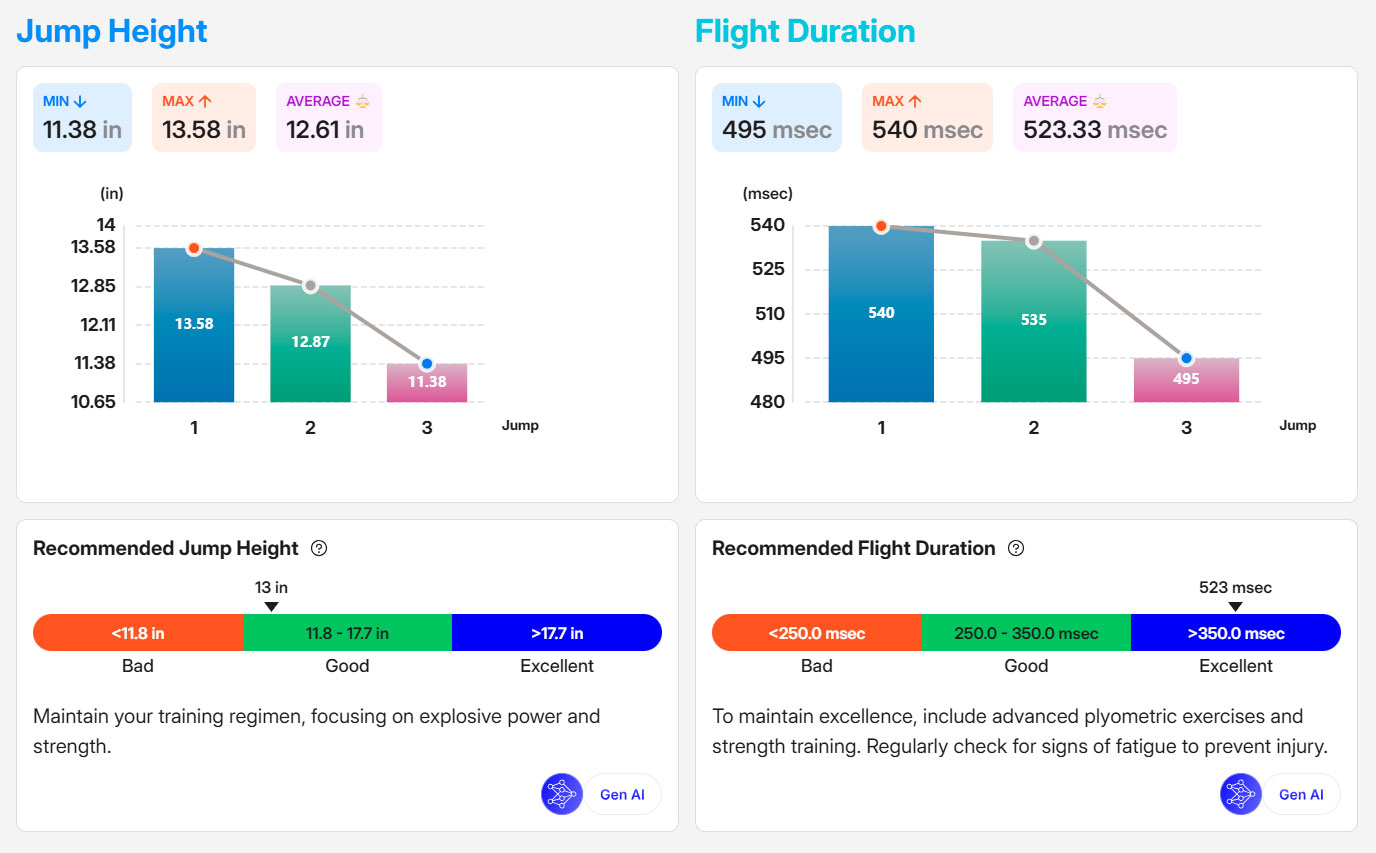This screenshot has height=853, width=1376.
Task: Select the orange data point on Jump Height chart
Action: click(x=194, y=248)
